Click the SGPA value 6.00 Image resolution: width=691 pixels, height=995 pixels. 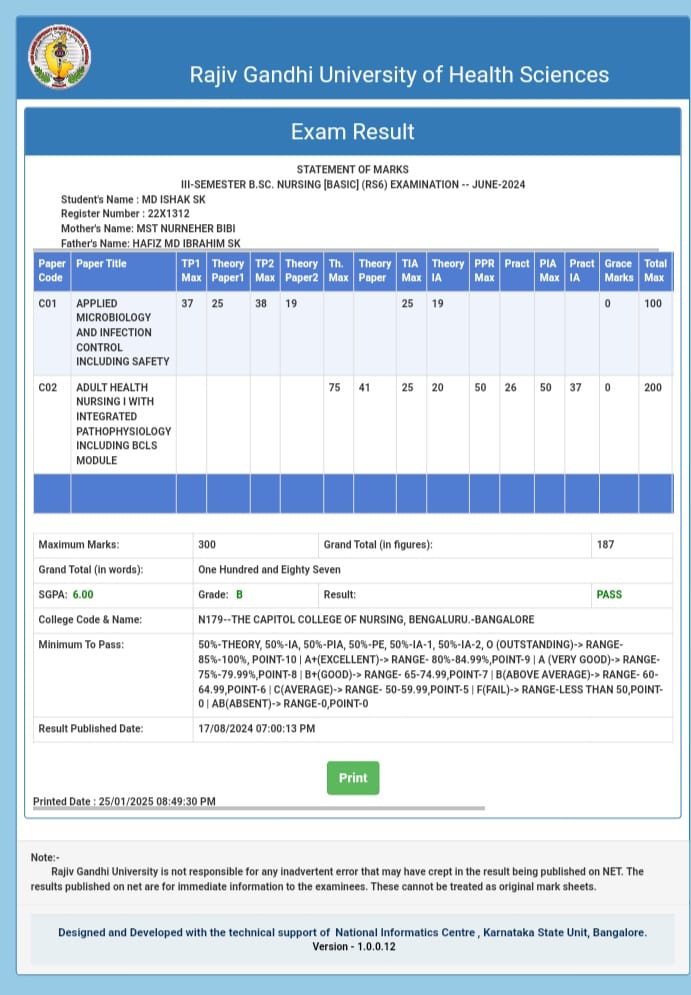tap(83, 595)
